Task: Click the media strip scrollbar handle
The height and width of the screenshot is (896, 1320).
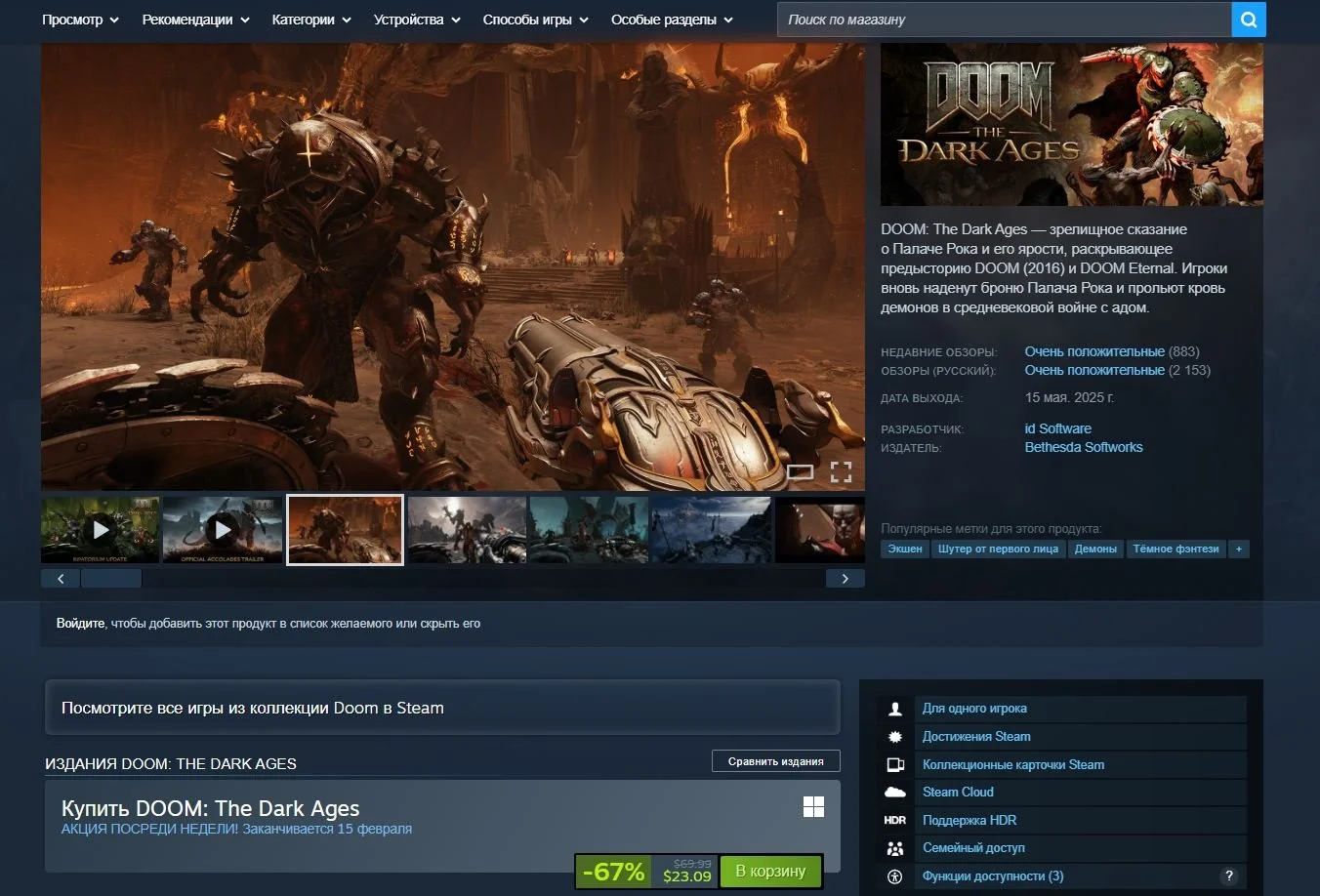Action: (x=111, y=579)
